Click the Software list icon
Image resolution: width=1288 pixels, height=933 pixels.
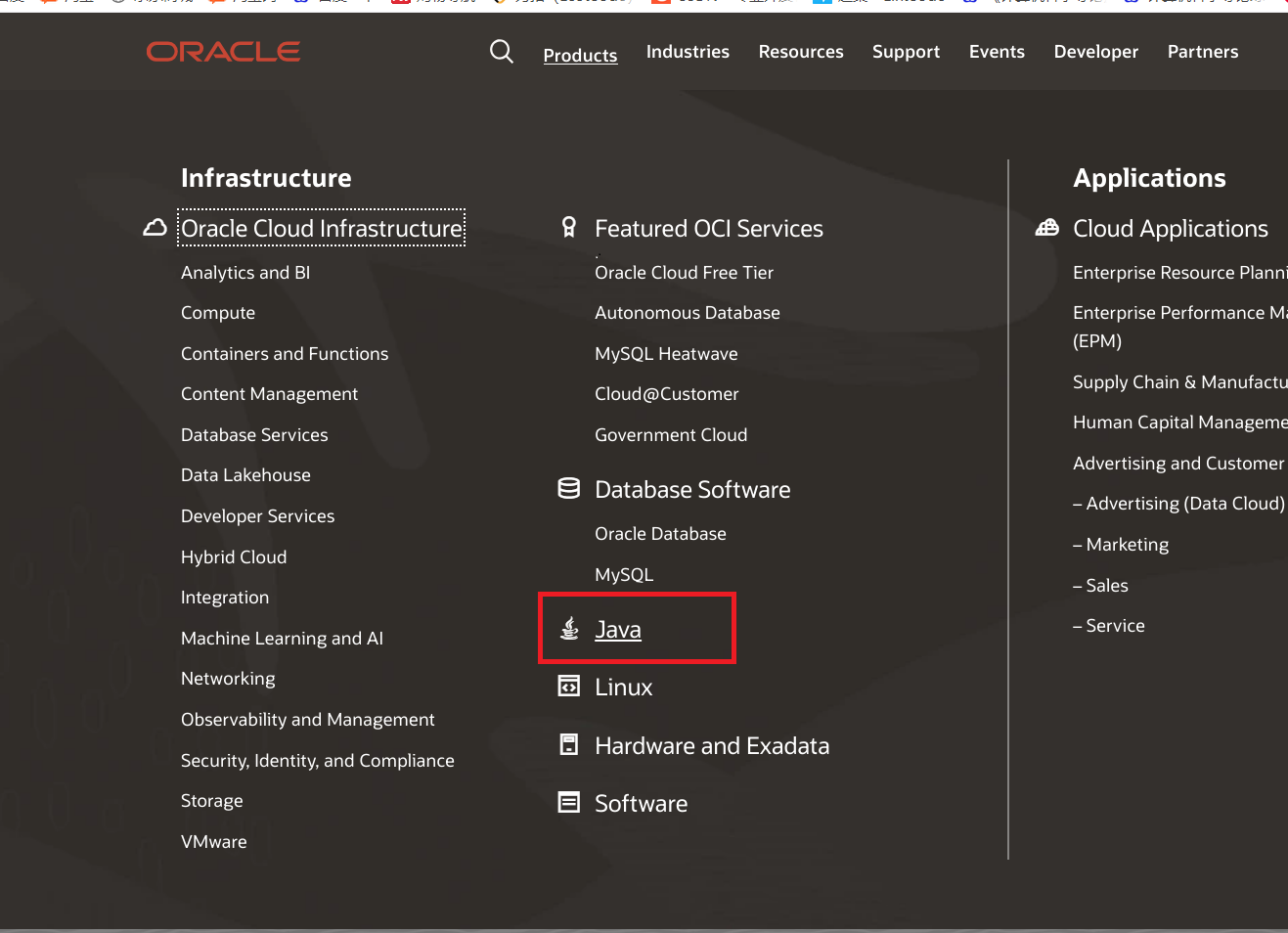569,803
